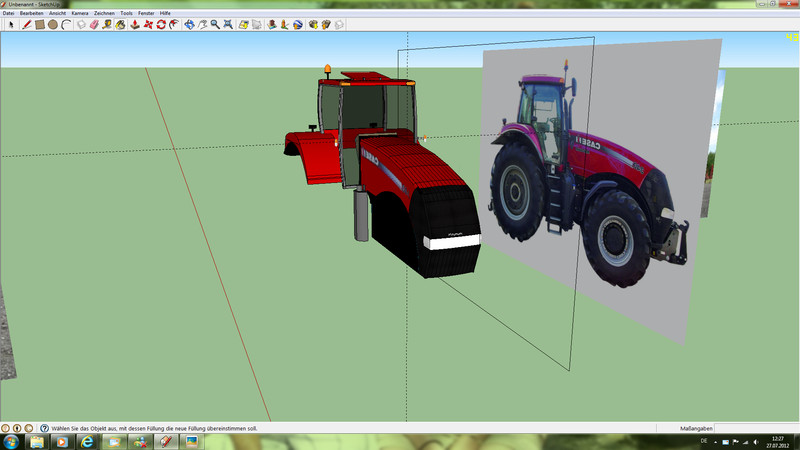Select the Move tool
Screen dimensions: 800x450
148,24
